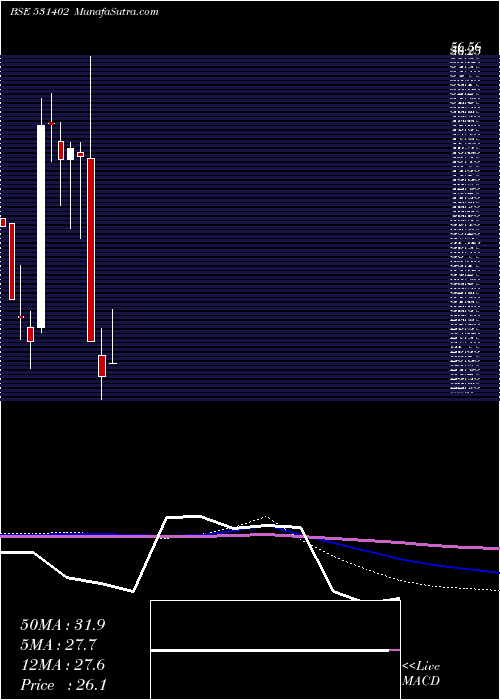
Task: Click the largest red candlestick body
Action: (91, 250)
